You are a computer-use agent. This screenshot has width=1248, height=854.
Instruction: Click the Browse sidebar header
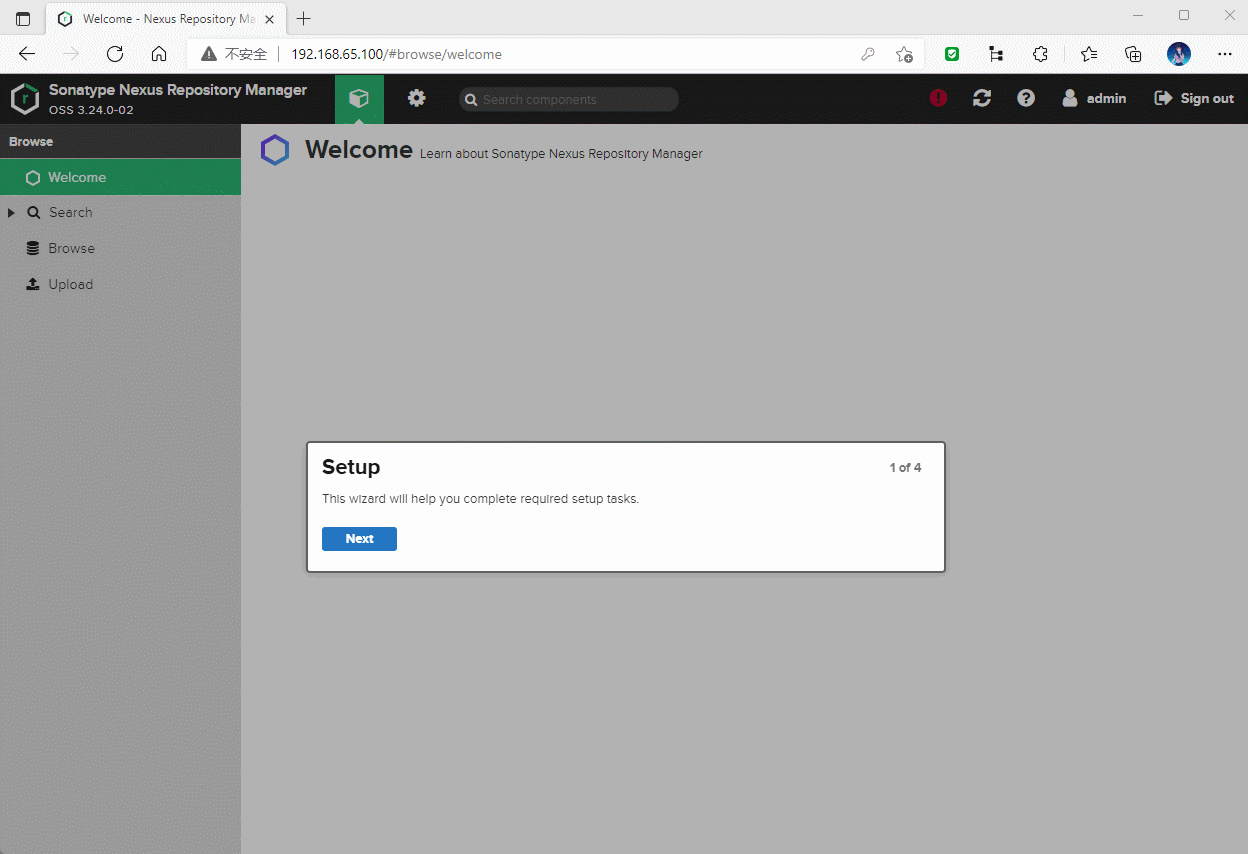(120, 141)
